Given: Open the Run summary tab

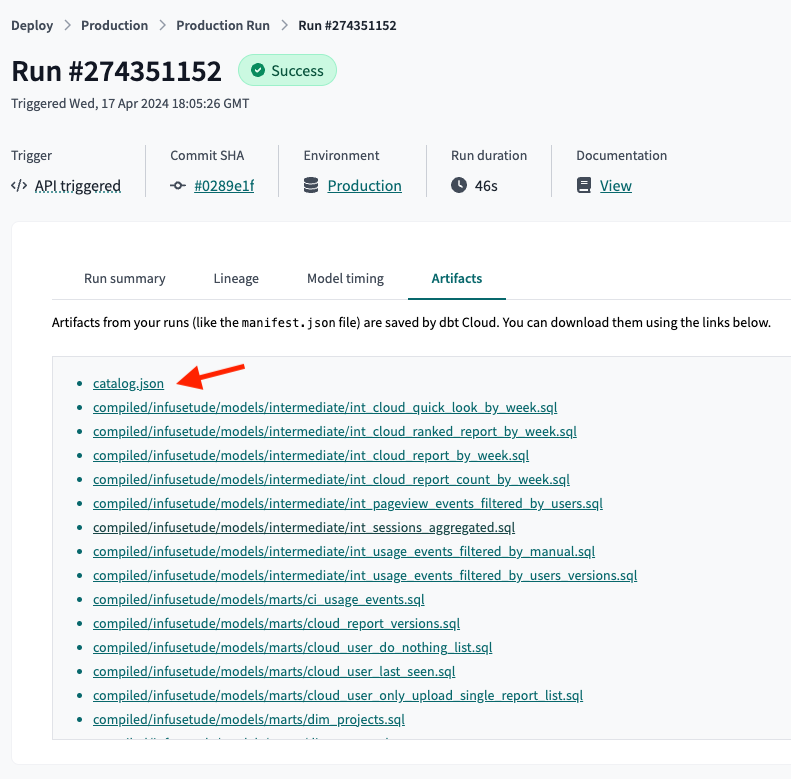Looking at the screenshot, I should click(x=125, y=279).
